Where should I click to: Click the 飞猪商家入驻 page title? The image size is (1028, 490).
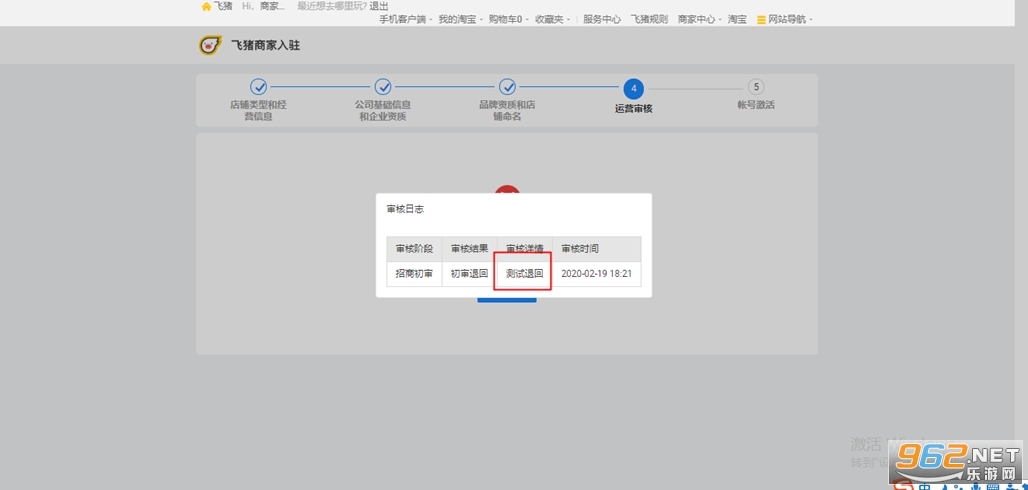265,45
